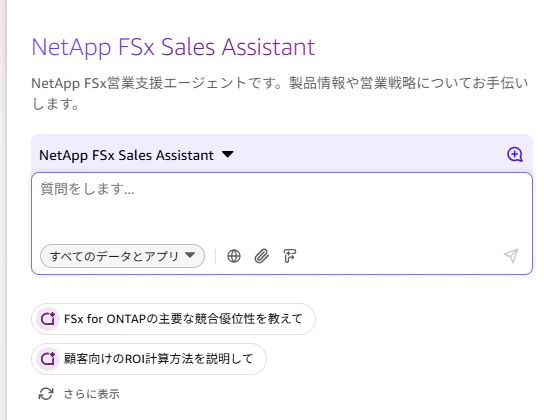This screenshot has height=420, width=544.
Task: Select the suggestion 顧客向けのROI計算方法を説明して
Action: [149, 359]
